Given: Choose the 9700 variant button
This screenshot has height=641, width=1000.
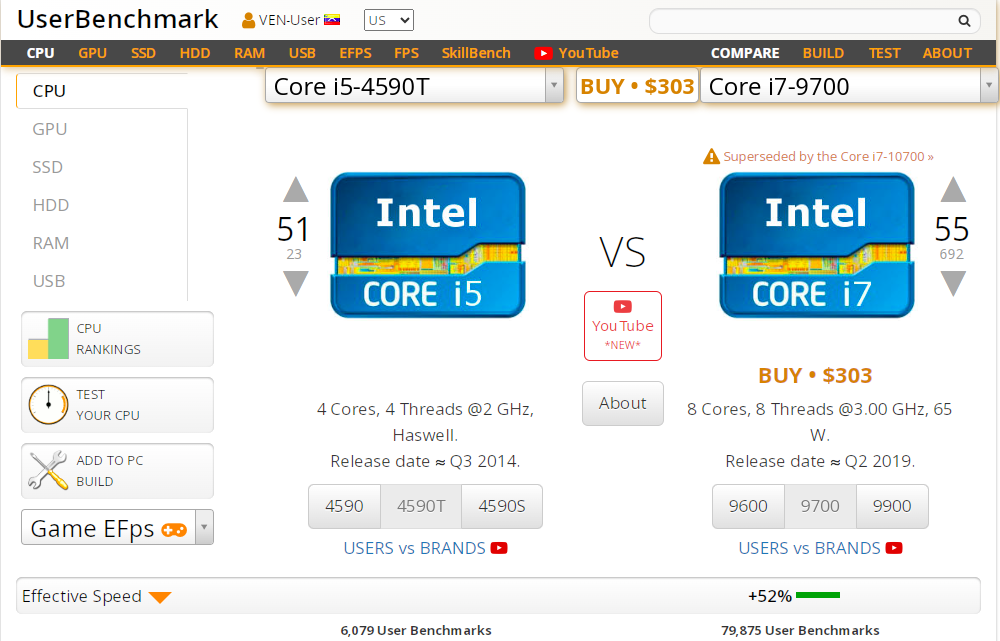Looking at the screenshot, I should pos(820,506).
